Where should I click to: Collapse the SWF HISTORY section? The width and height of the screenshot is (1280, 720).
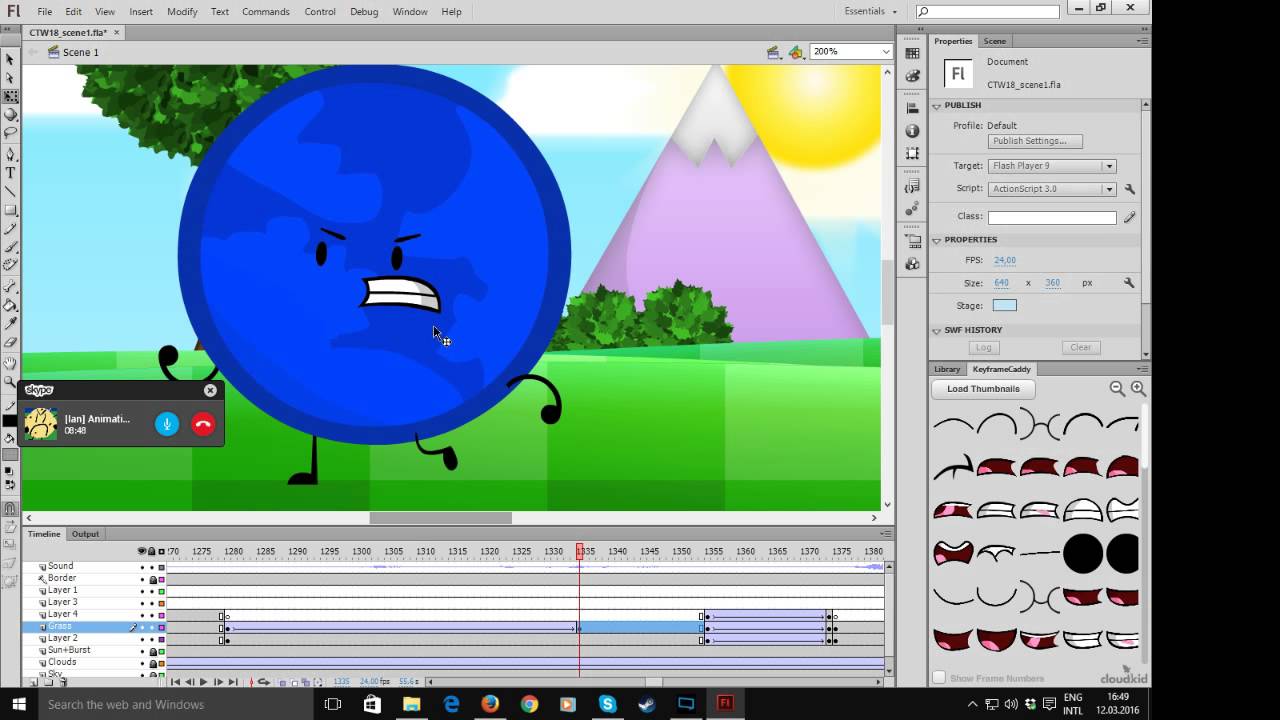tap(937, 330)
